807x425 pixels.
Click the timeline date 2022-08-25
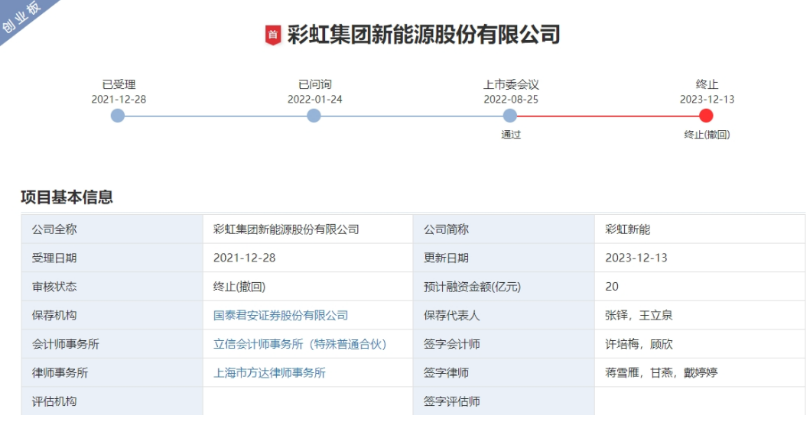pyautogui.click(x=511, y=99)
